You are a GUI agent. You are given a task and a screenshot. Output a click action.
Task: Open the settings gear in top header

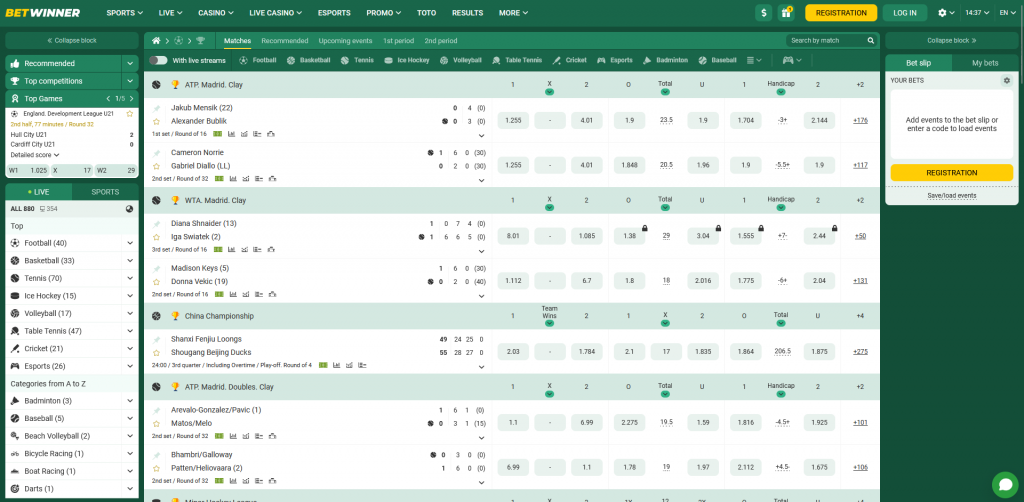pos(942,12)
